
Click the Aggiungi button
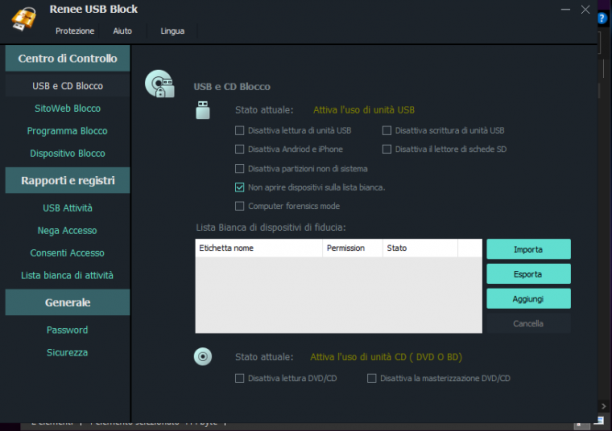(x=528, y=299)
